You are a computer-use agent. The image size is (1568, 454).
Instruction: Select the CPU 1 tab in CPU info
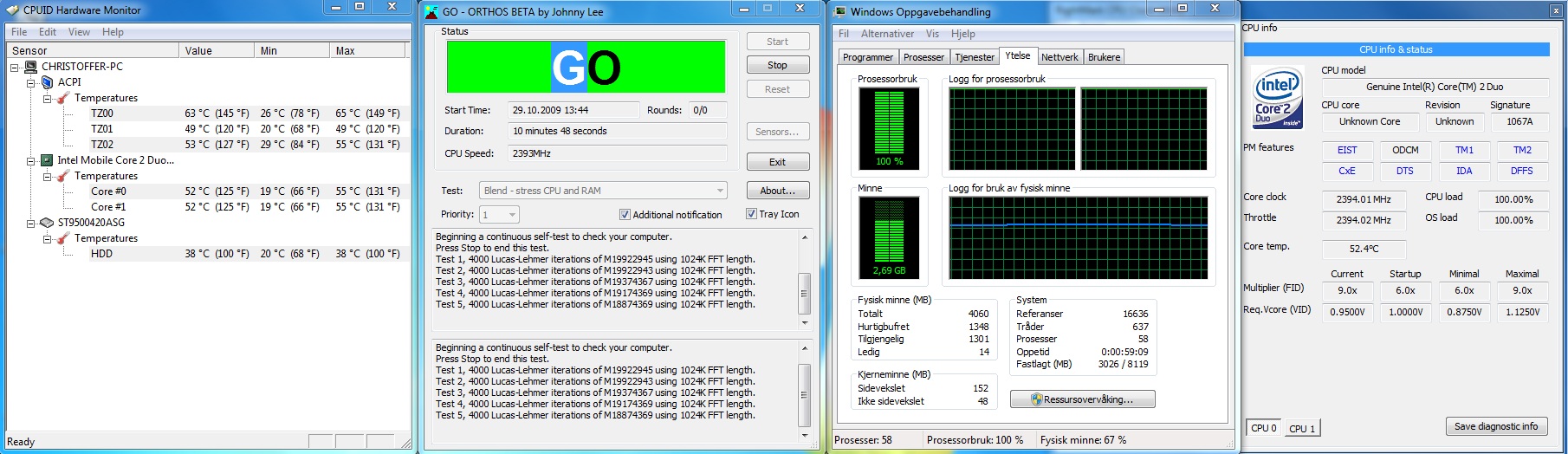1301,429
